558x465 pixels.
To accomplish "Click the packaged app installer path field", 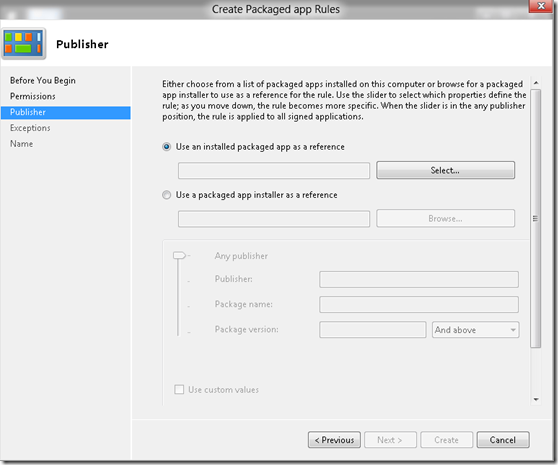I will (274, 219).
